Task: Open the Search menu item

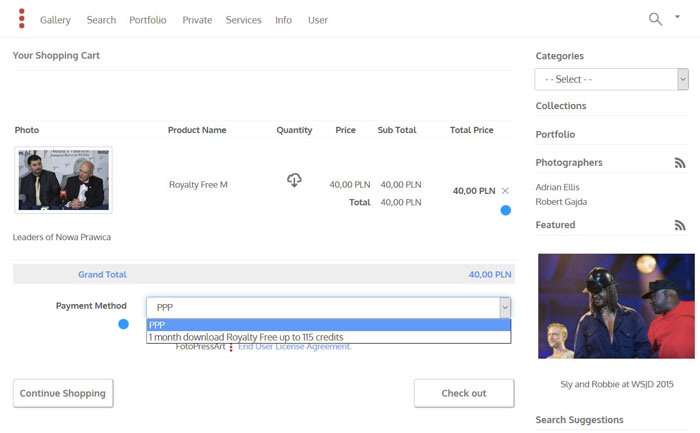Action: (x=101, y=20)
